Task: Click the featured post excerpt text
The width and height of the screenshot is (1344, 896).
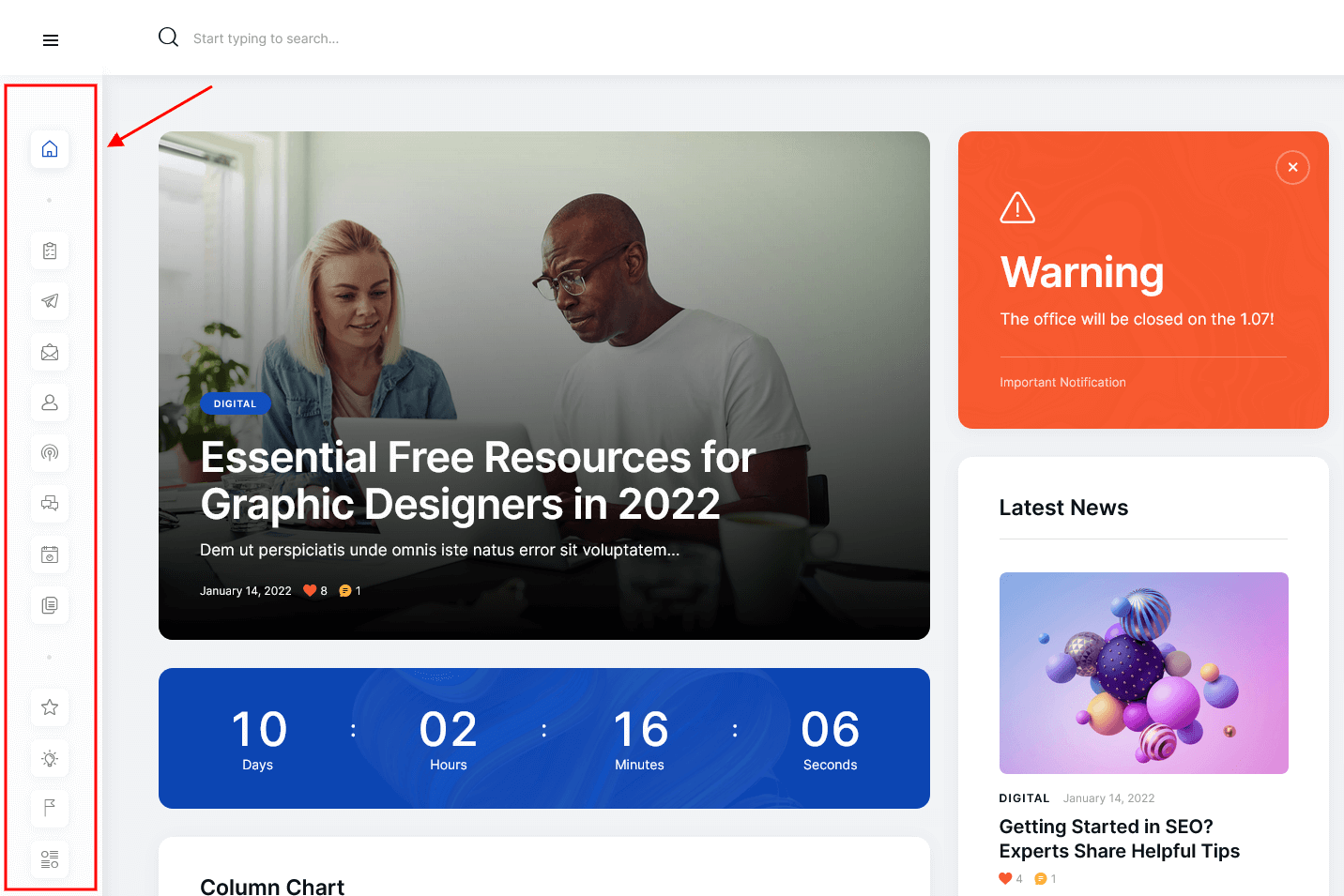Action: coord(439,550)
